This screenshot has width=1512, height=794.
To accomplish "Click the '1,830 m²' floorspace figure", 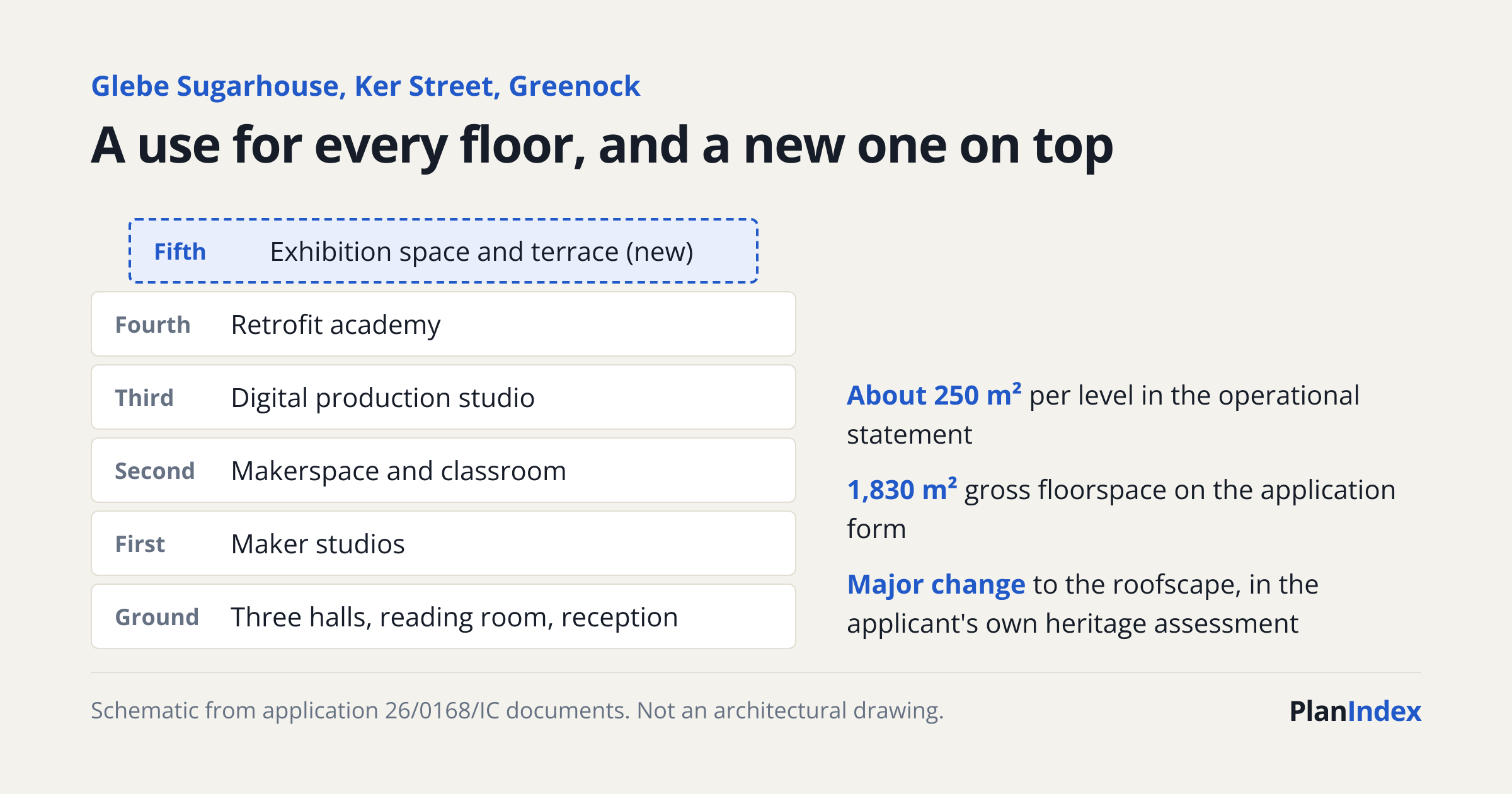I will click(902, 490).
